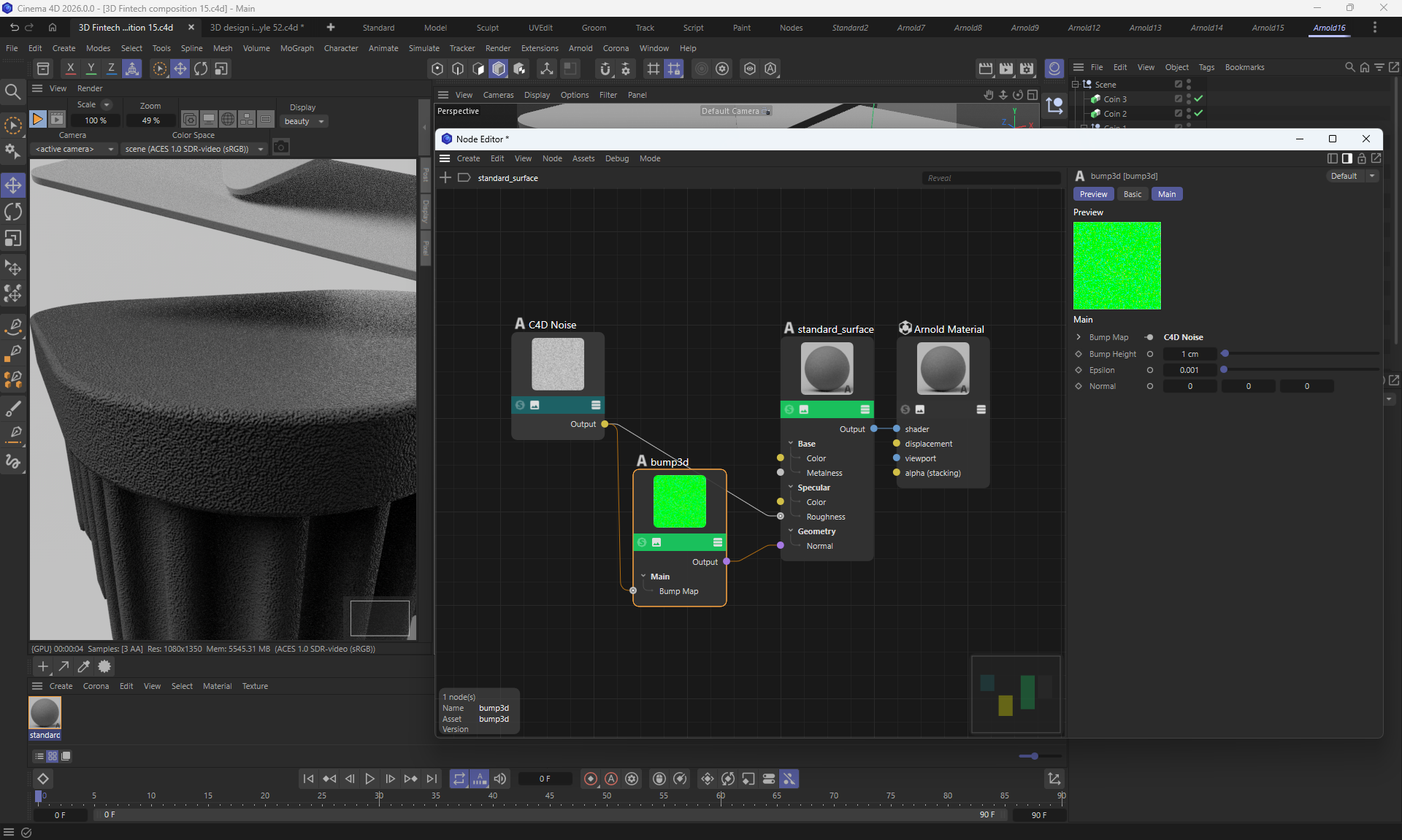This screenshot has height=840, width=1402.
Task: Open the beauty Display dropdown
Action: coord(304,122)
